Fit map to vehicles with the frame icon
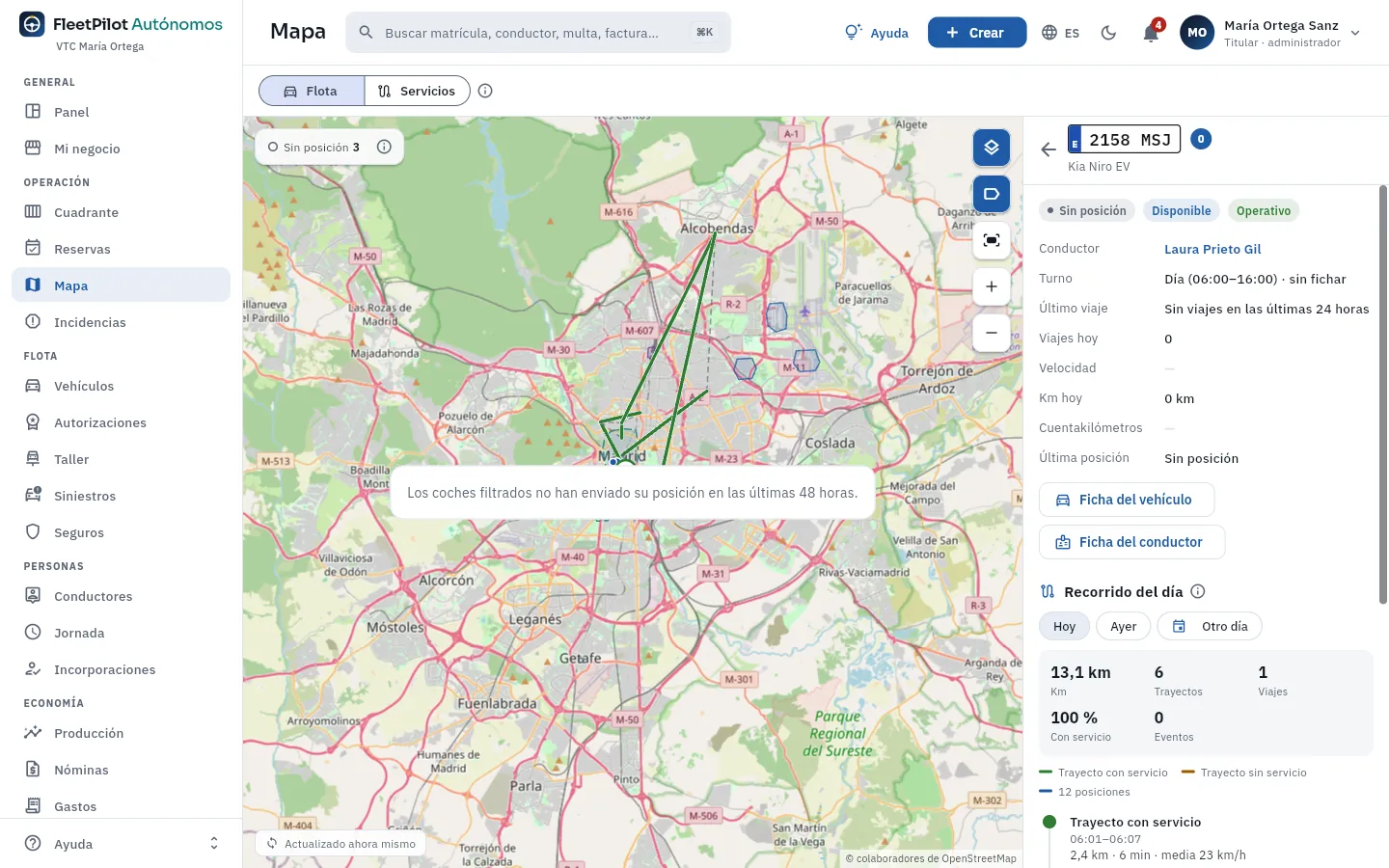The height and width of the screenshot is (868, 1389). coord(992,240)
